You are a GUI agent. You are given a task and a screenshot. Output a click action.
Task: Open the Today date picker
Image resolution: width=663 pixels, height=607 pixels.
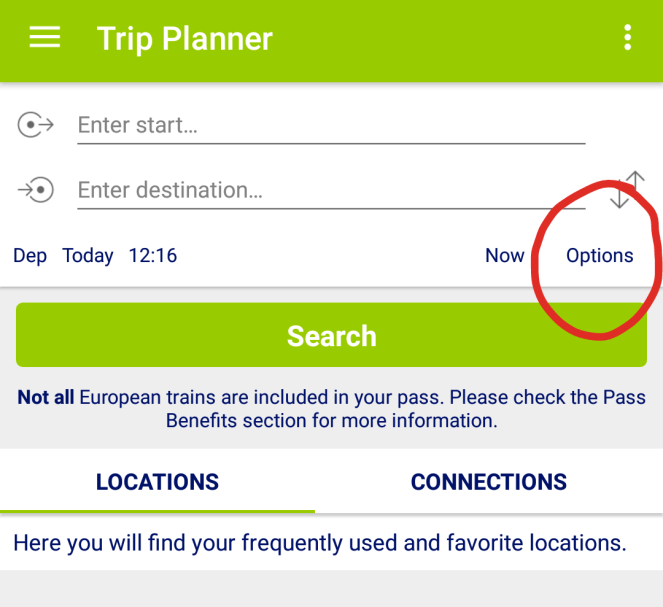[88, 256]
